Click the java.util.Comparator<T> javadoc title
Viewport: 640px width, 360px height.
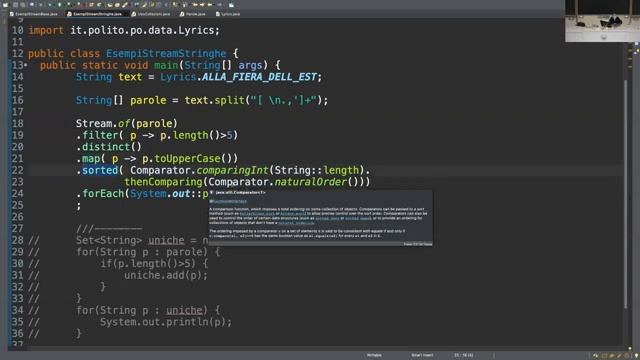[241, 193]
